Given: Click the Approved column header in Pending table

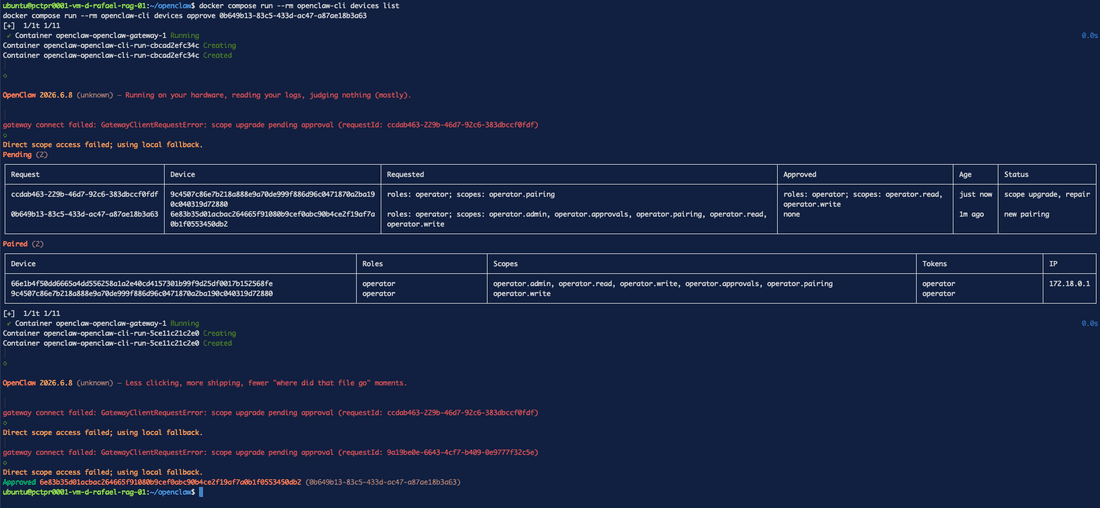Looking at the screenshot, I should pyautogui.click(x=800, y=174).
